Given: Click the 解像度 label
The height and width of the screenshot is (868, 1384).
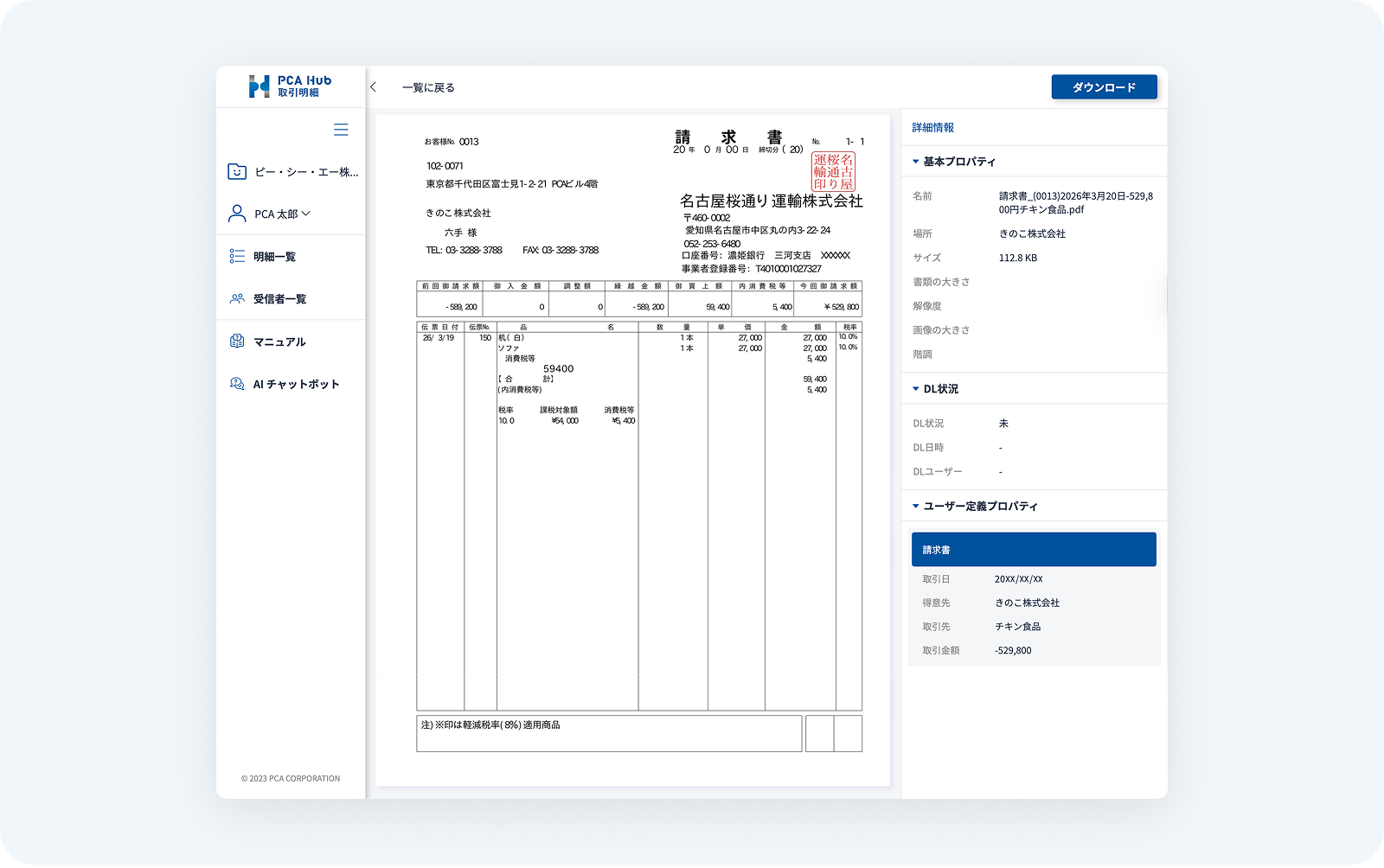Looking at the screenshot, I should 927,306.
